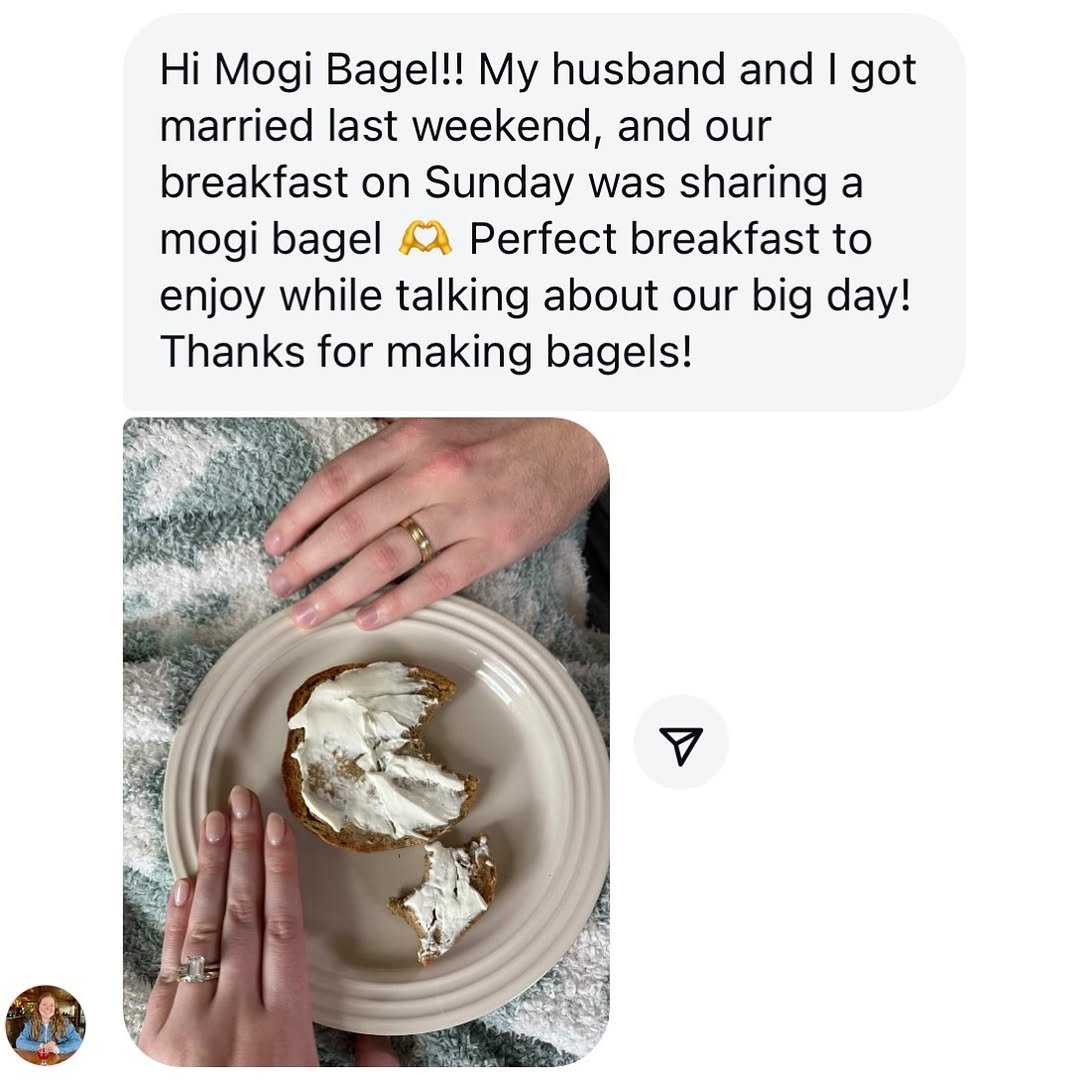Click the word "husband" in the message
Image resolution: width=1080 pixels, height=1080 pixels.
tap(640, 69)
